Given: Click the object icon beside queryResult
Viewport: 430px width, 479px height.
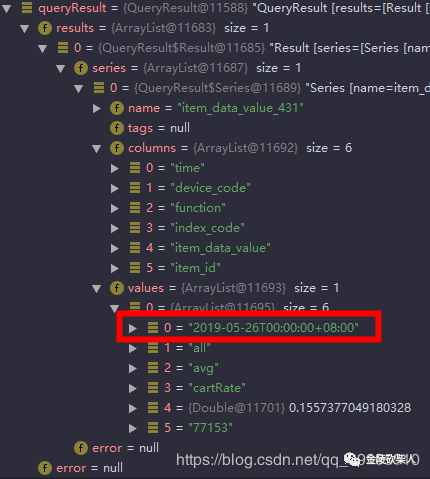Looking at the screenshot, I should click(x=27, y=8).
